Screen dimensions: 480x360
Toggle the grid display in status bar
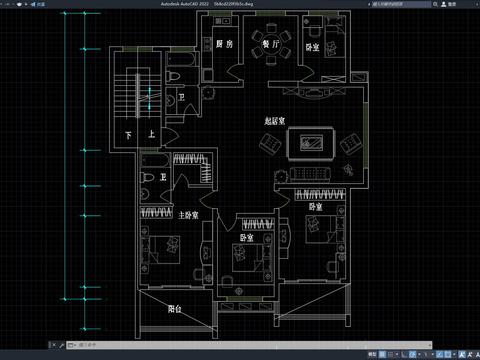[x=382, y=354]
